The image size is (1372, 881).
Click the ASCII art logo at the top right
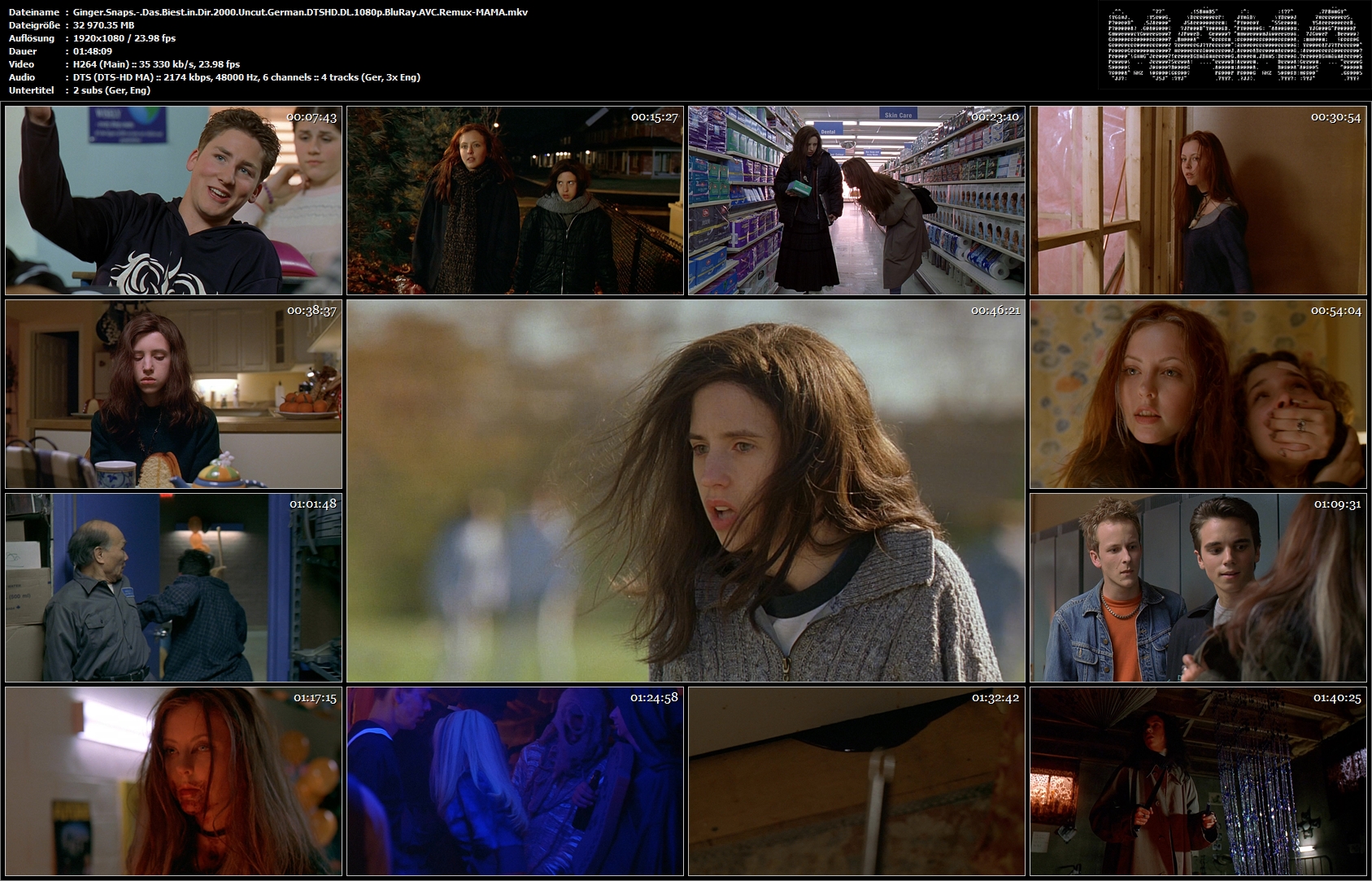(x=1234, y=45)
